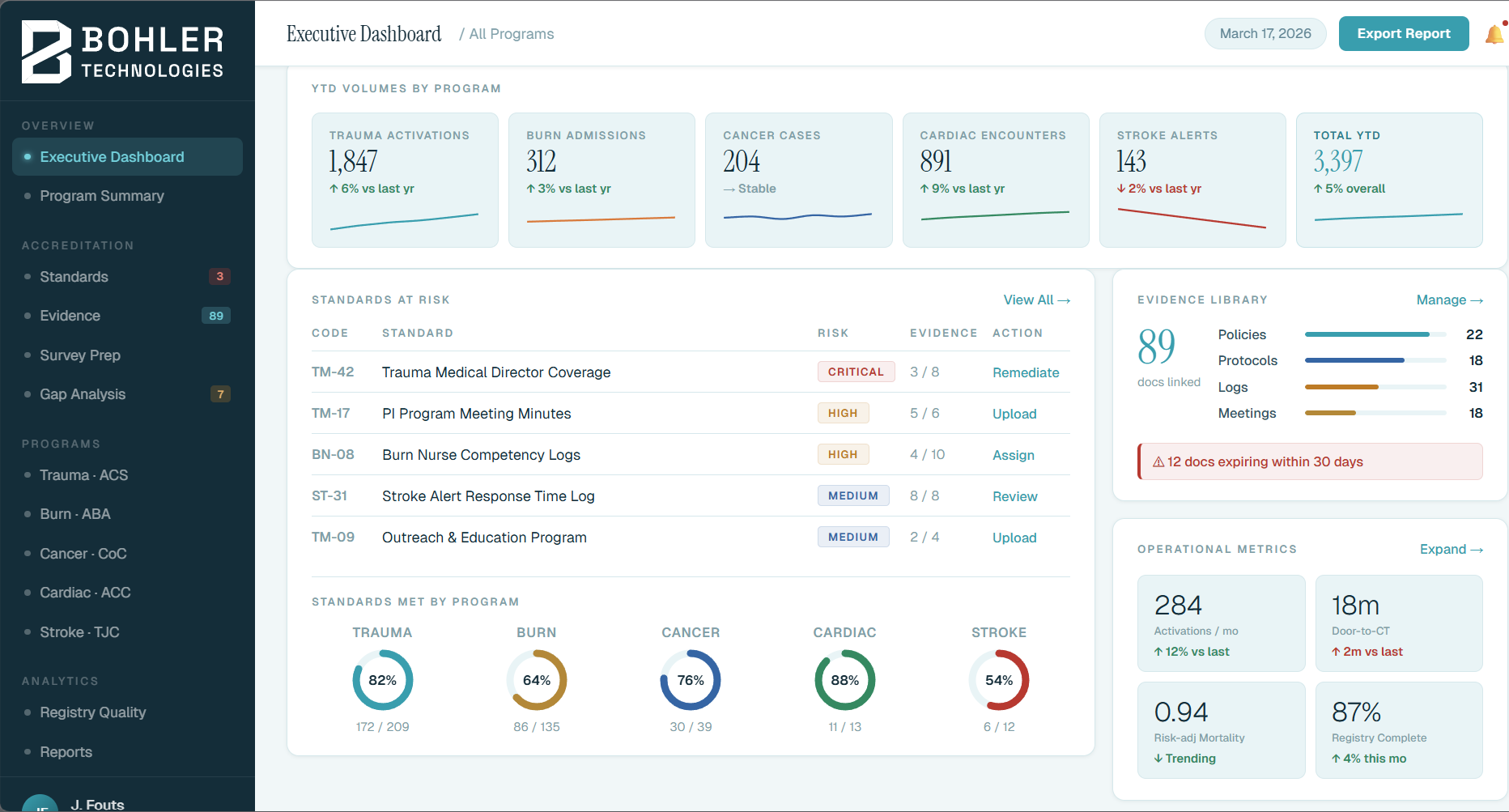
Task: Open Executive Dashboard in sidebar
Action: pyautogui.click(x=127, y=157)
